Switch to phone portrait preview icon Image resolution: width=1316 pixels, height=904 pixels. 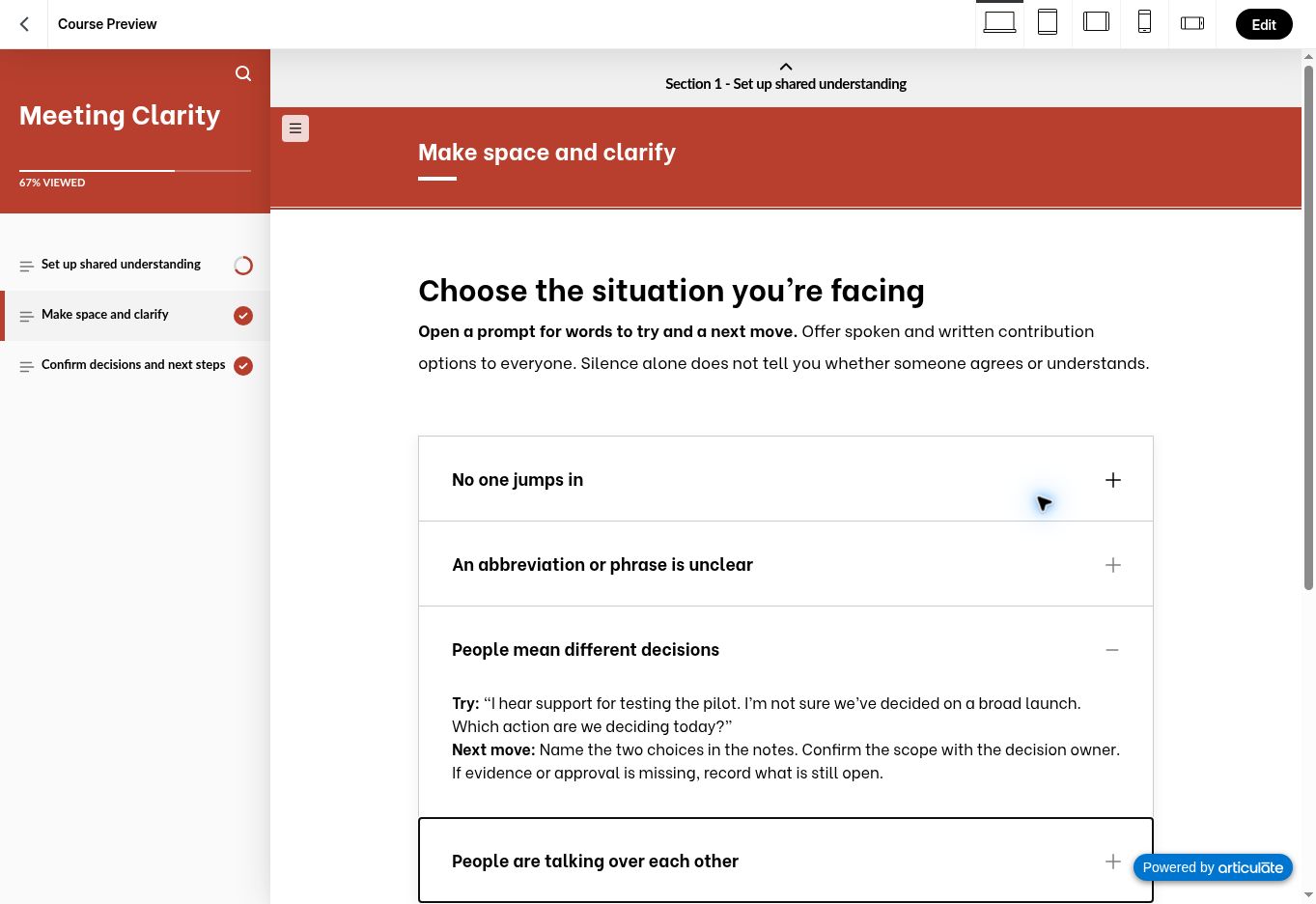(x=1144, y=22)
